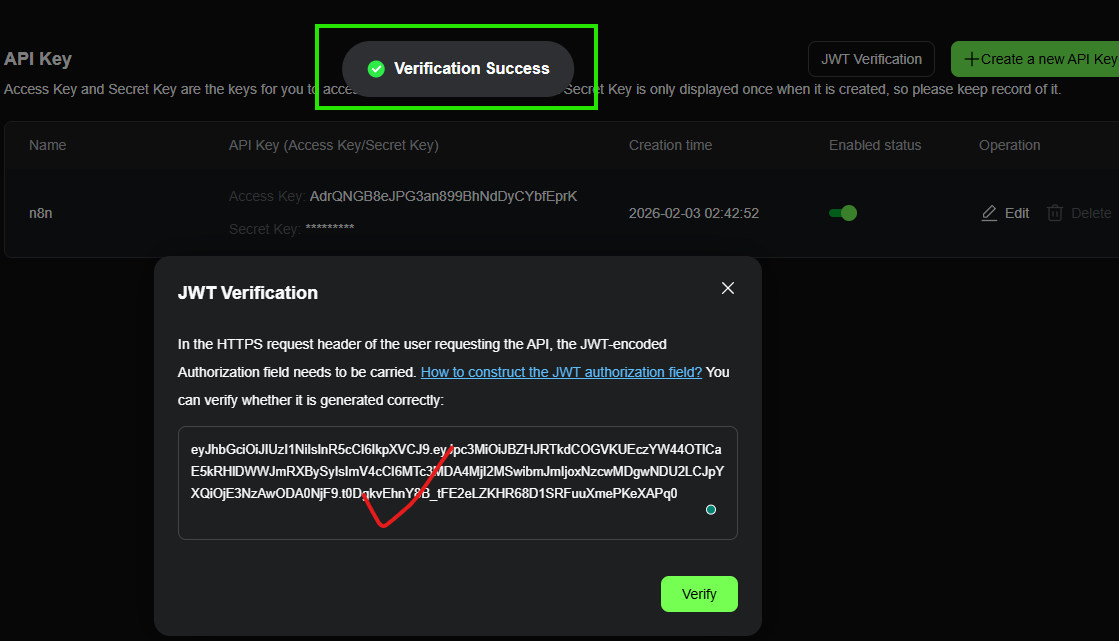
Task: Click the pencil icon for n8n key
Action: pos(989,213)
